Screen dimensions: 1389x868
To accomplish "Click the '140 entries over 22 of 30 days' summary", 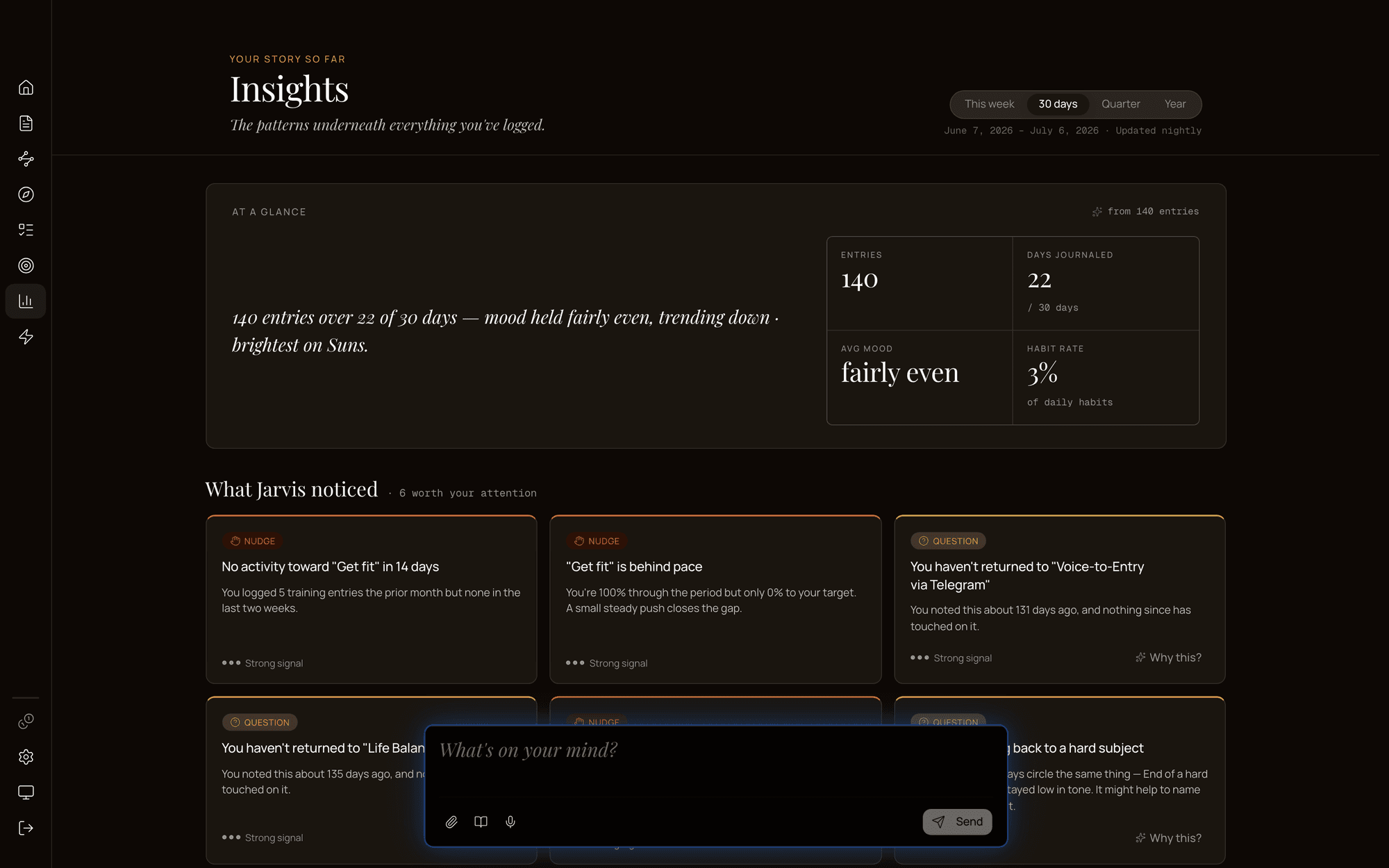I will coord(505,331).
